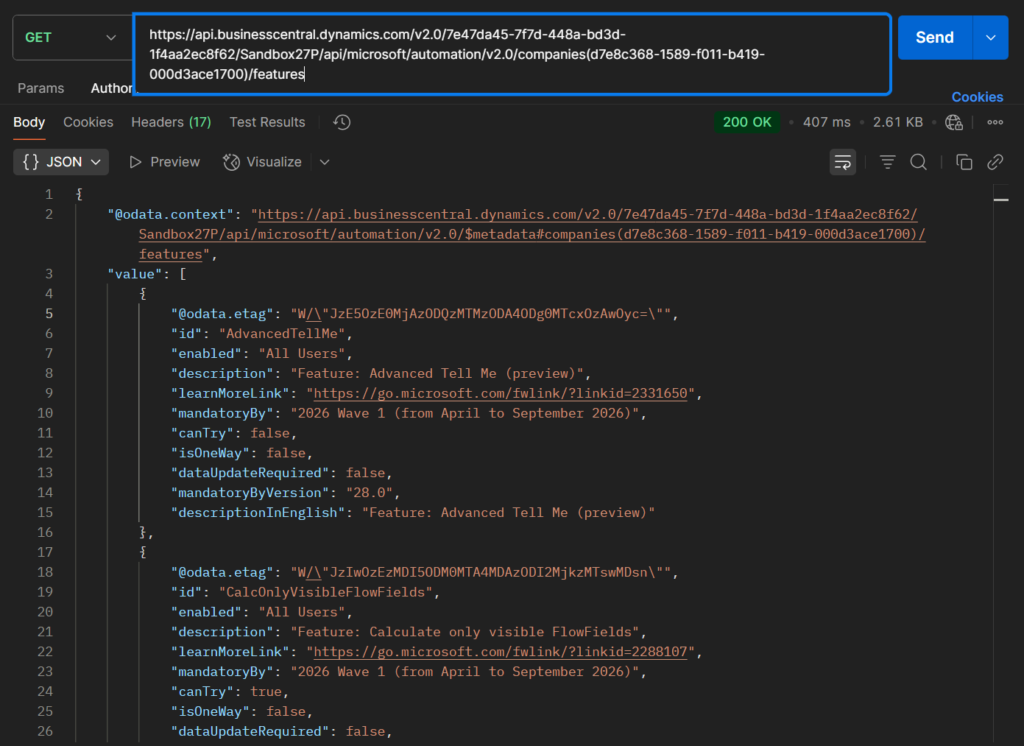Expand the Send button dropdown arrow
This screenshot has height=746, width=1024.
990,37
